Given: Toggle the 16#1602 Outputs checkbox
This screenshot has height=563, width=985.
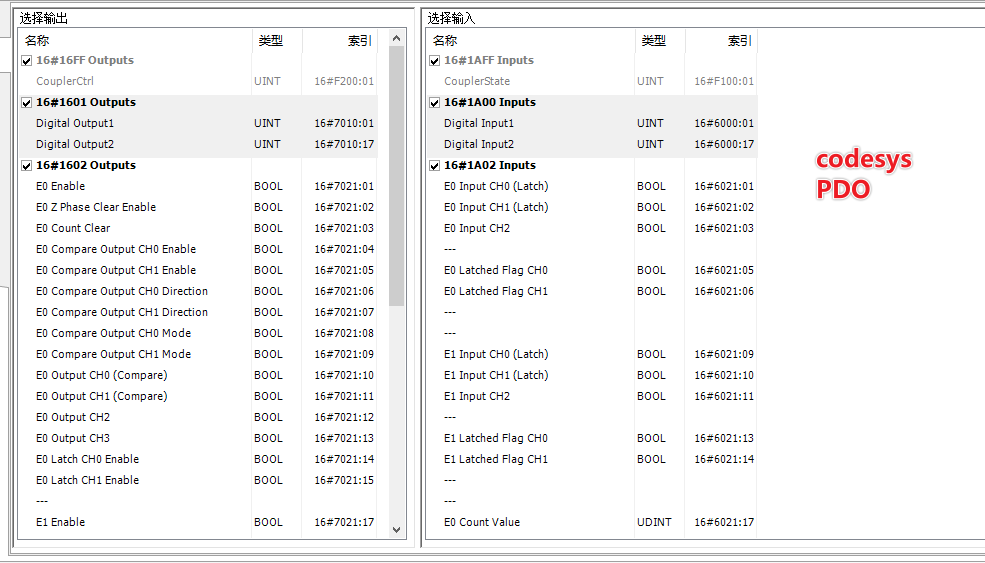Looking at the screenshot, I should [26, 166].
